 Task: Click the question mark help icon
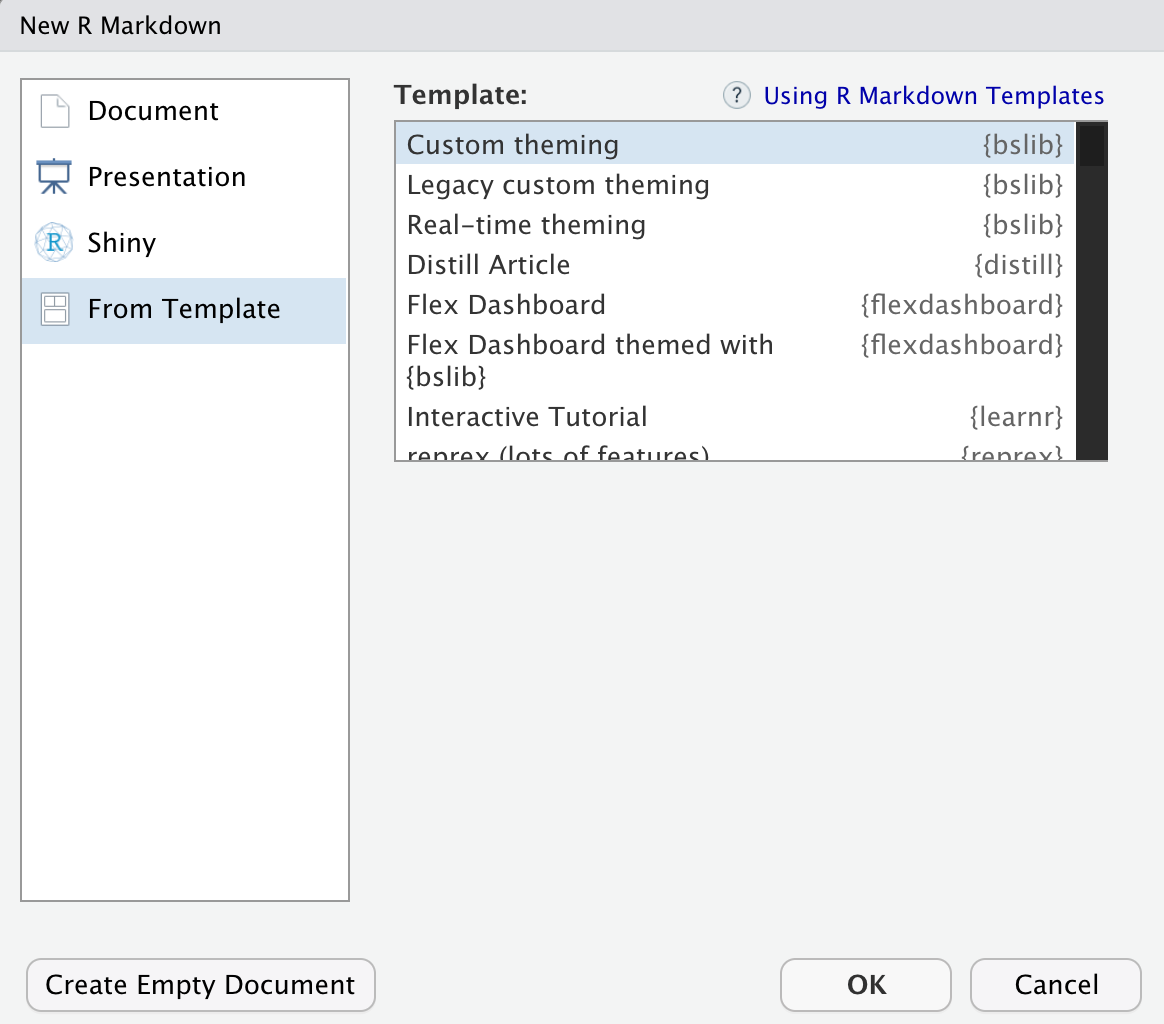(736, 95)
